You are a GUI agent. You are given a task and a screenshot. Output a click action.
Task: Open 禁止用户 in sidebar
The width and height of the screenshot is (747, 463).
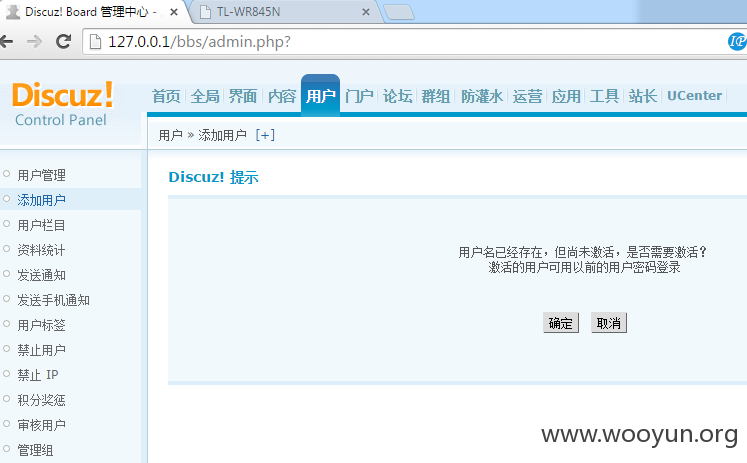pyautogui.click(x=41, y=350)
